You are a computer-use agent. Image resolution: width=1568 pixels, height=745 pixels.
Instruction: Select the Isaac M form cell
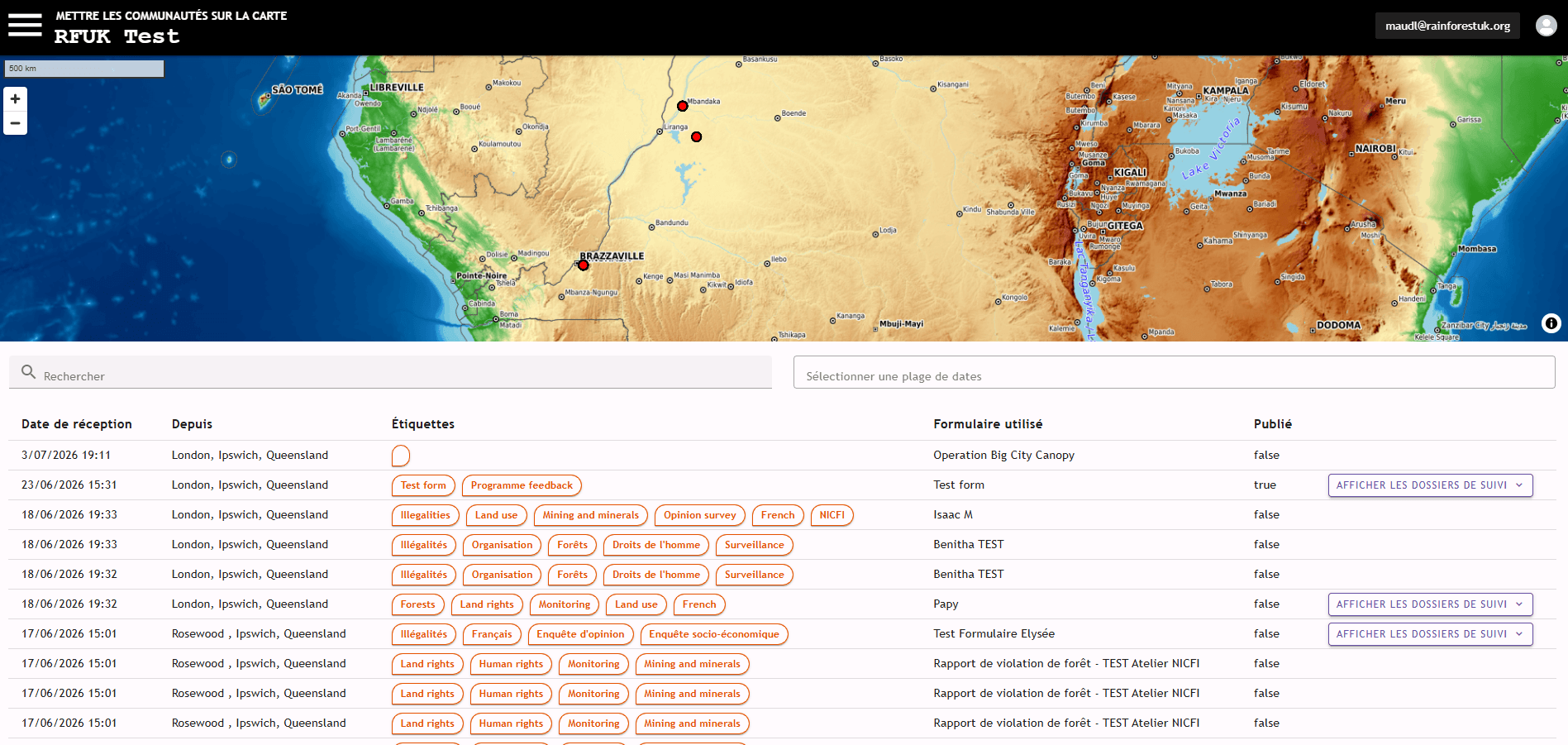(953, 515)
